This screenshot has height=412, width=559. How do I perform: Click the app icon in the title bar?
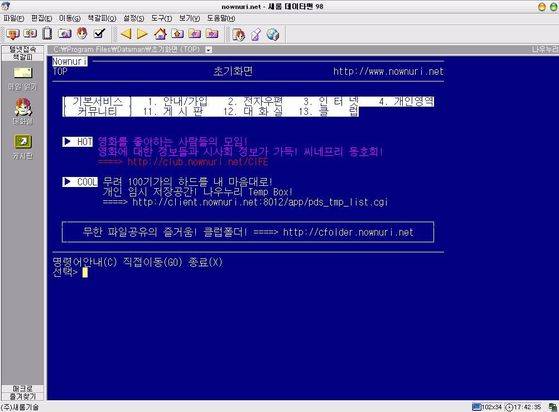tap(5, 5)
